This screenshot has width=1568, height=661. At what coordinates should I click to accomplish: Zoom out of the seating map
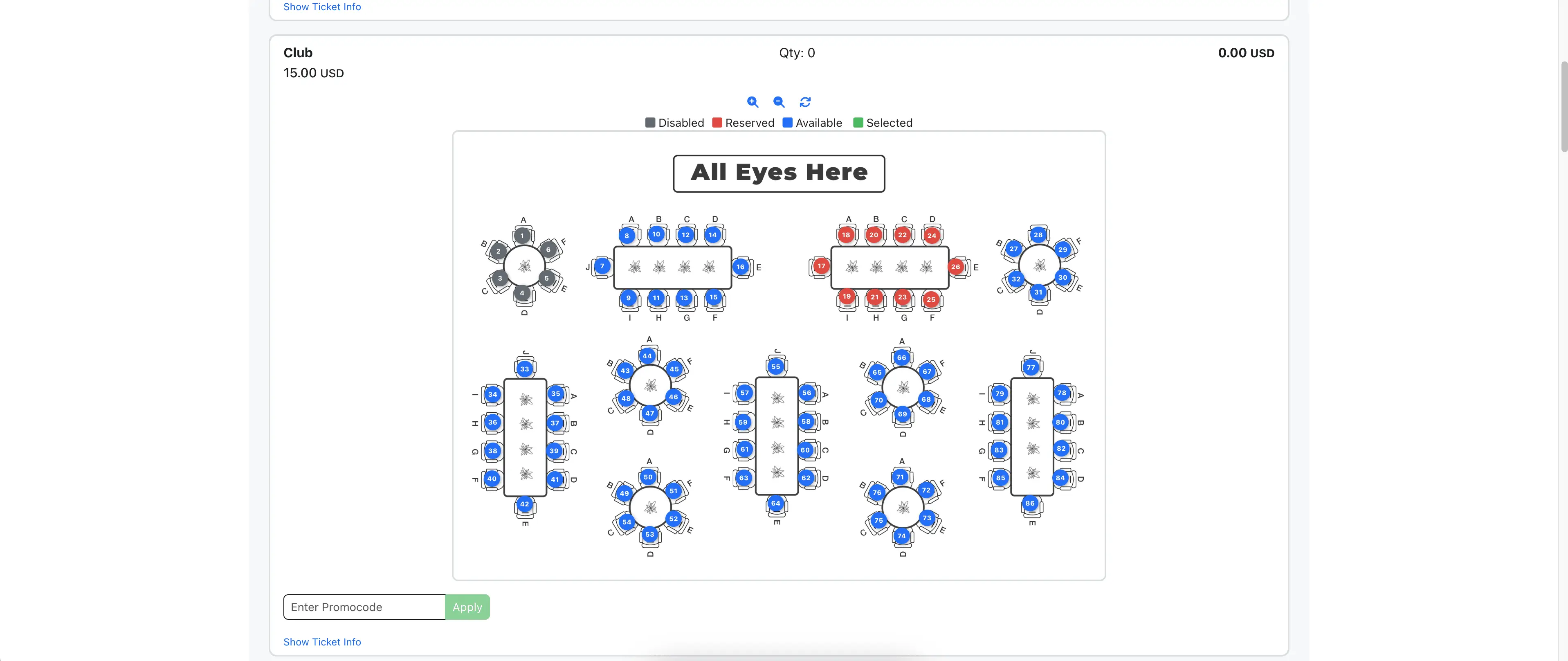coord(779,102)
